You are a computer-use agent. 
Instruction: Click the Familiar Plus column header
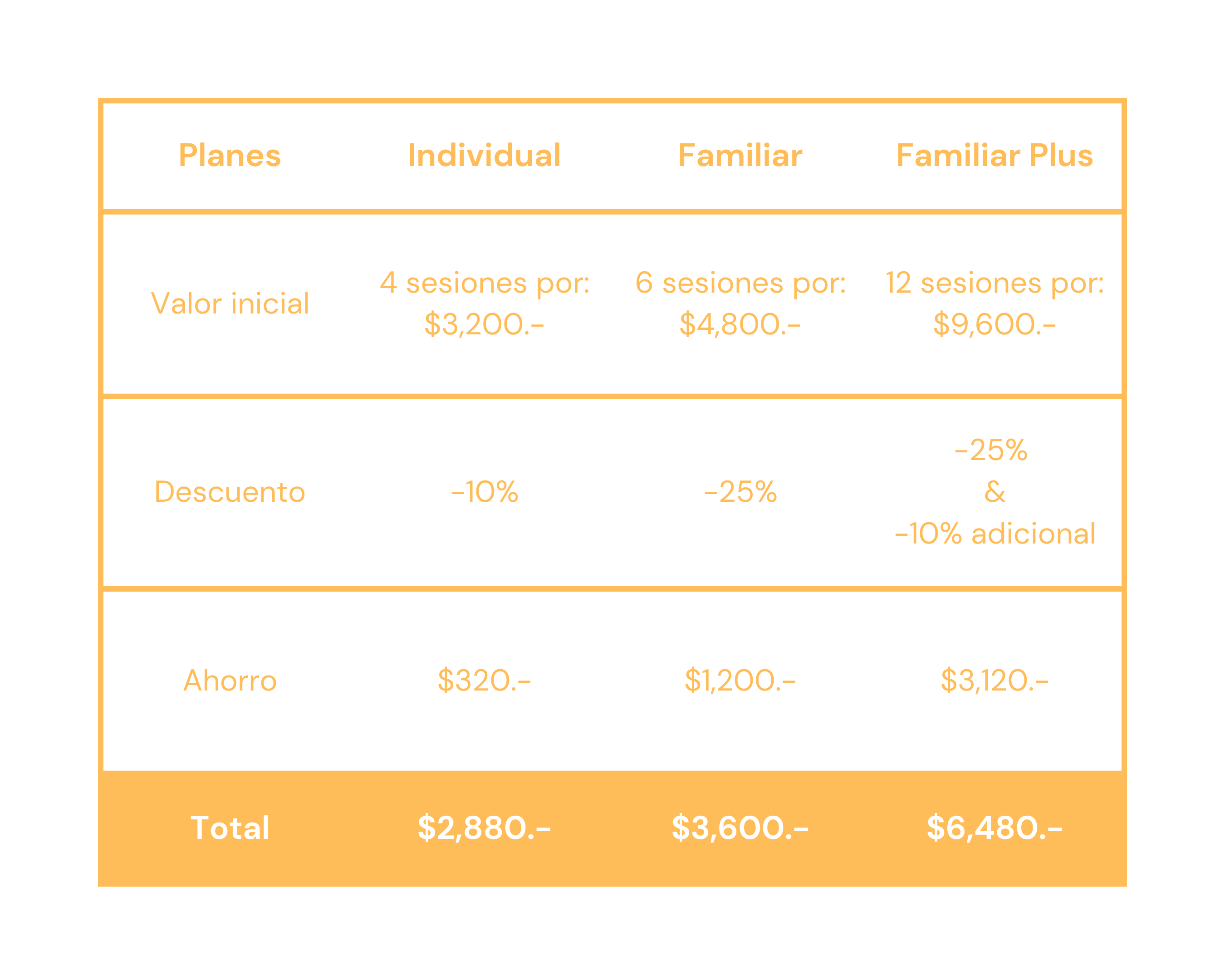point(995,156)
